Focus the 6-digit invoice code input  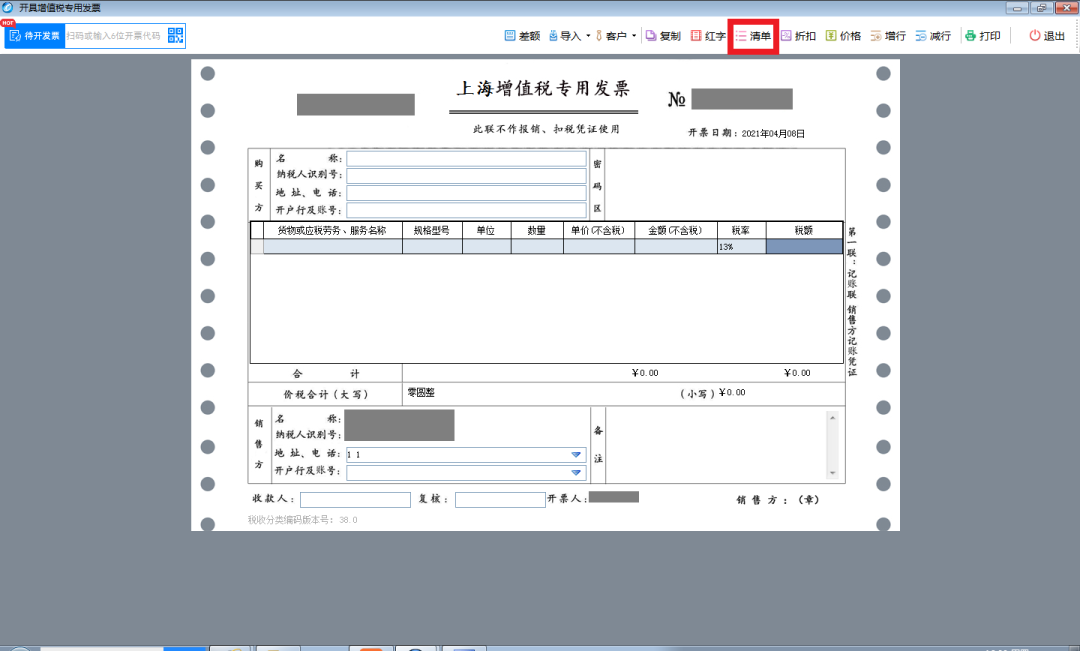click(x=114, y=36)
